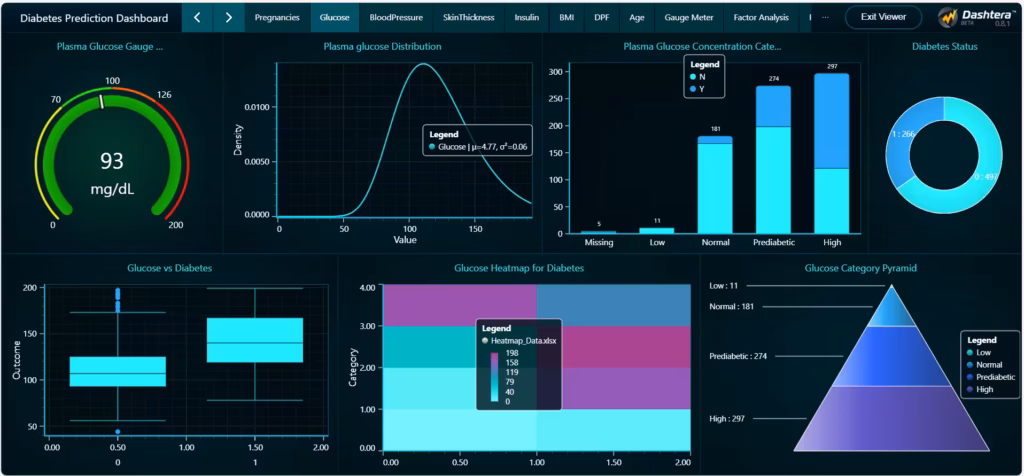
Task: Click the Exit Viewer button
Action: (883, 17)
